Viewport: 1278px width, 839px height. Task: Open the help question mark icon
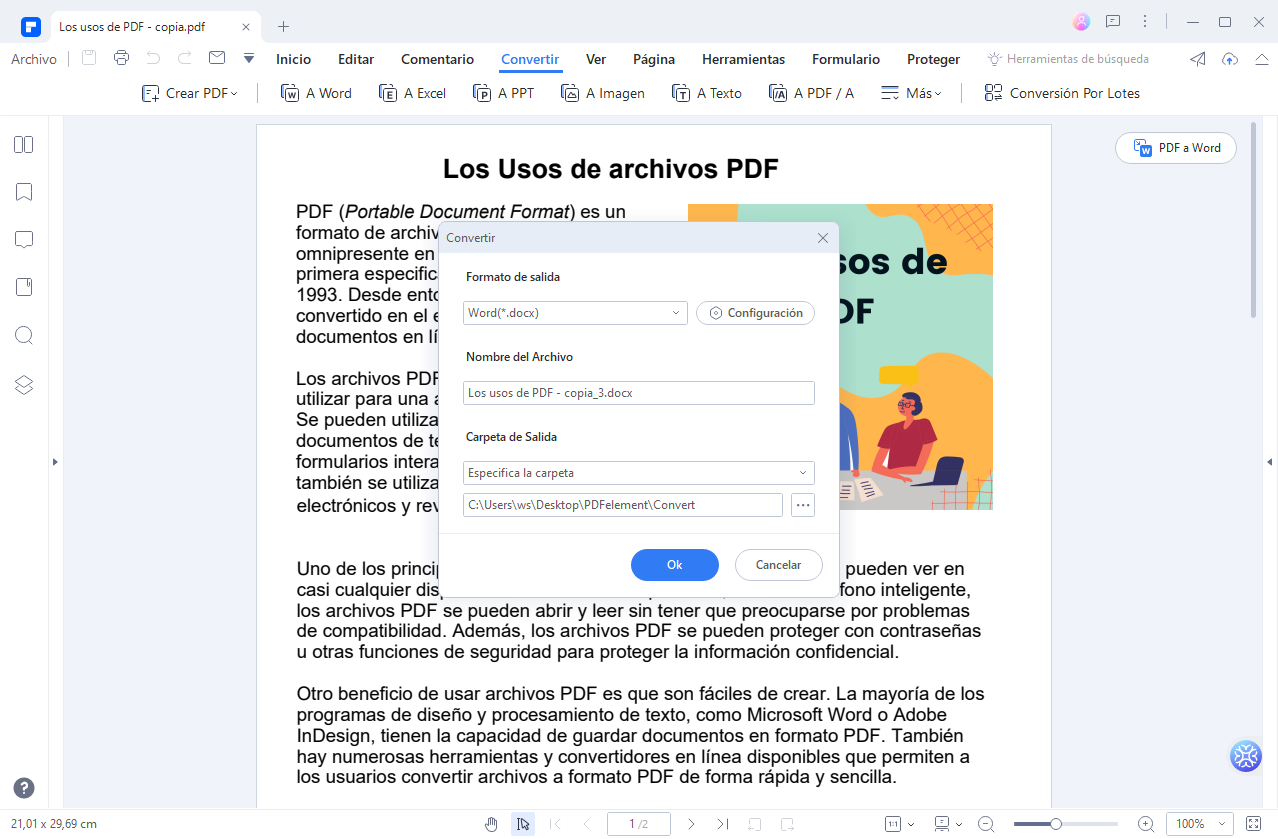pos(24,788)
